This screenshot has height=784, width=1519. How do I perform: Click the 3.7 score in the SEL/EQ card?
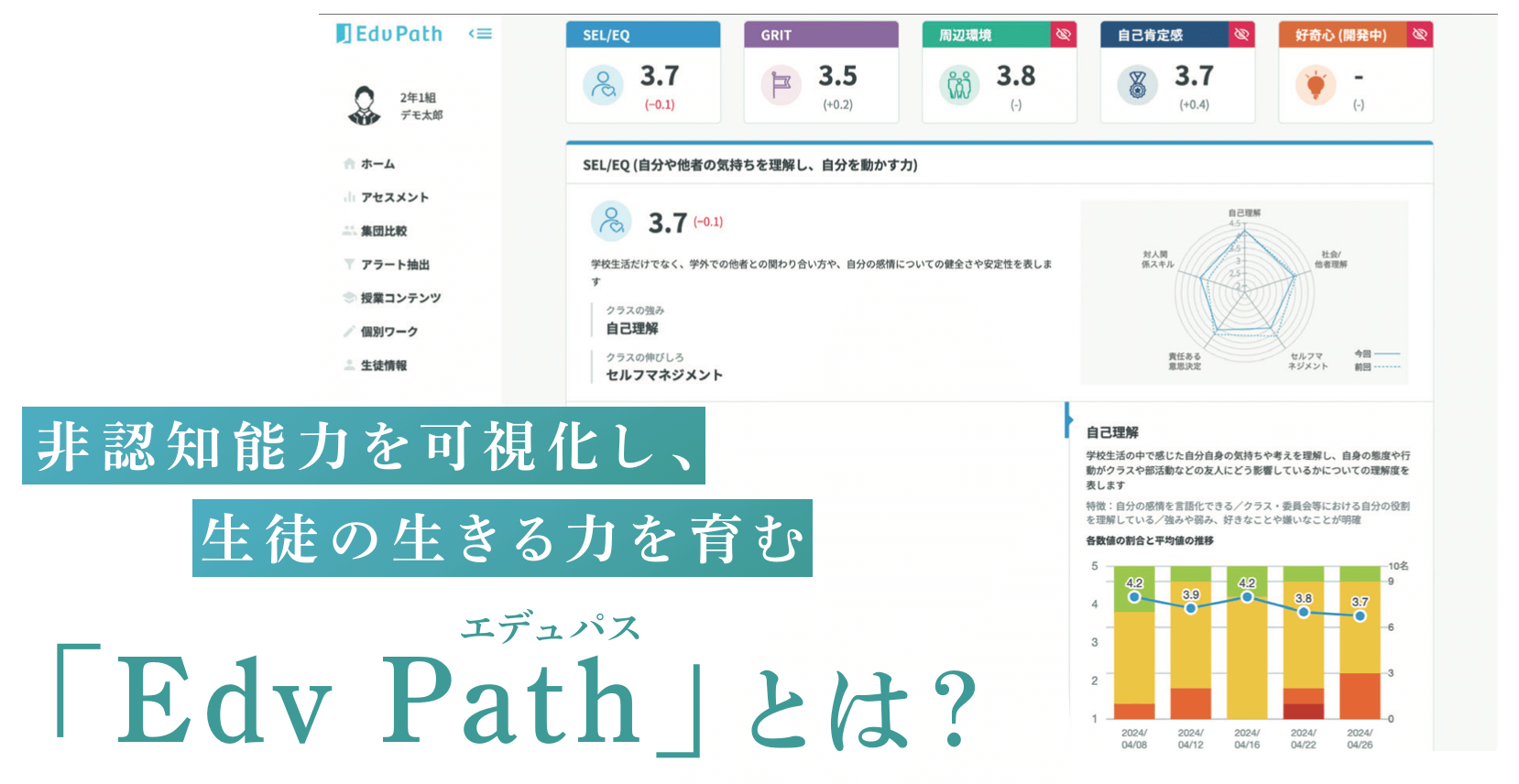click(x=660, y=75)
